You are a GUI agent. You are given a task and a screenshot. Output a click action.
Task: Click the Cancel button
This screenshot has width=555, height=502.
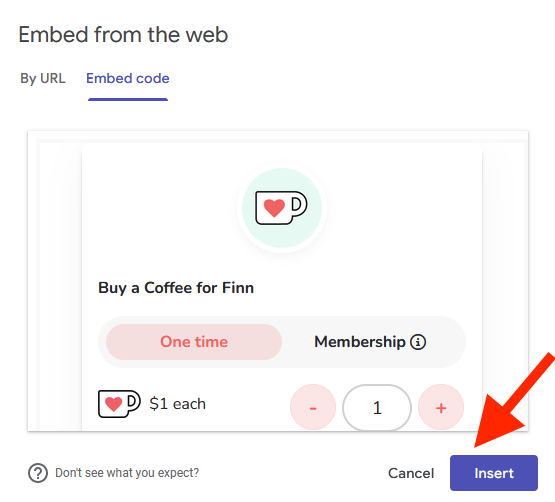pos(411,473)
